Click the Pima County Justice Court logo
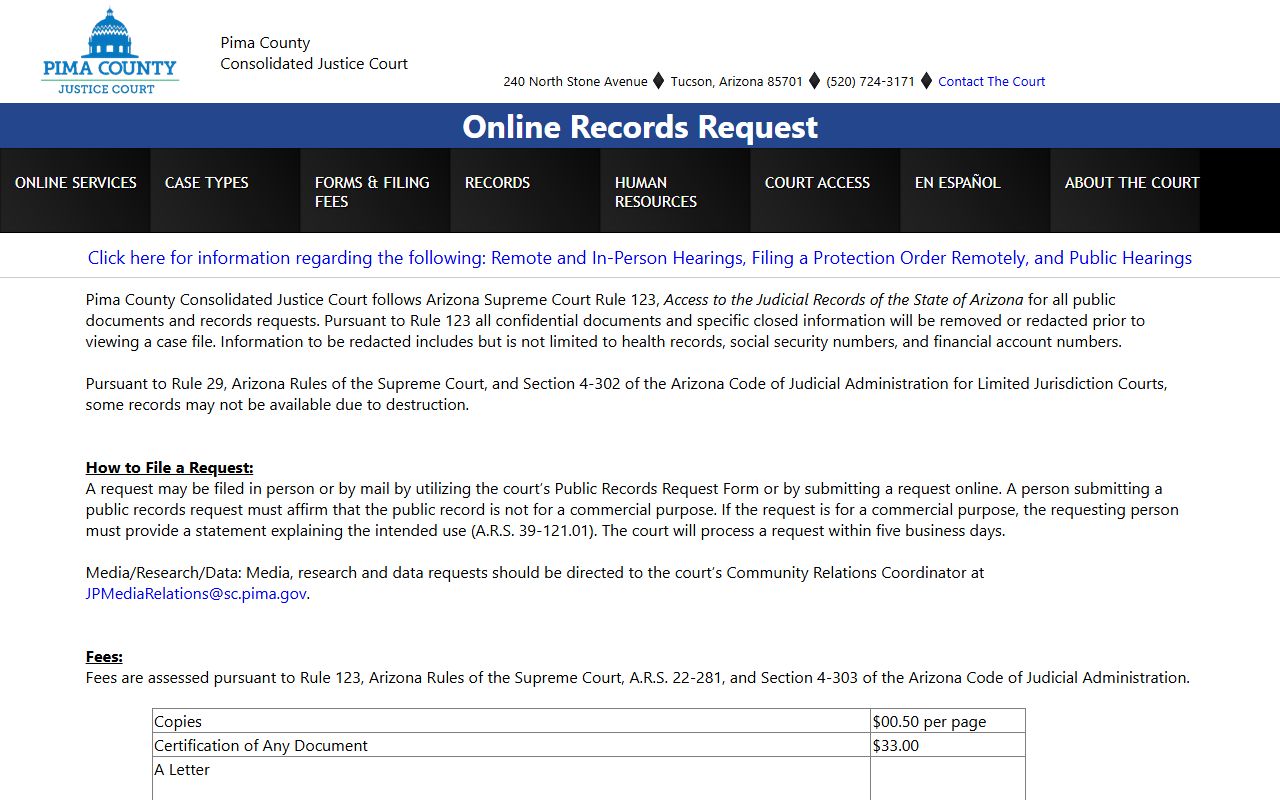Screen dimensions: 1280x800 (110, 51)
